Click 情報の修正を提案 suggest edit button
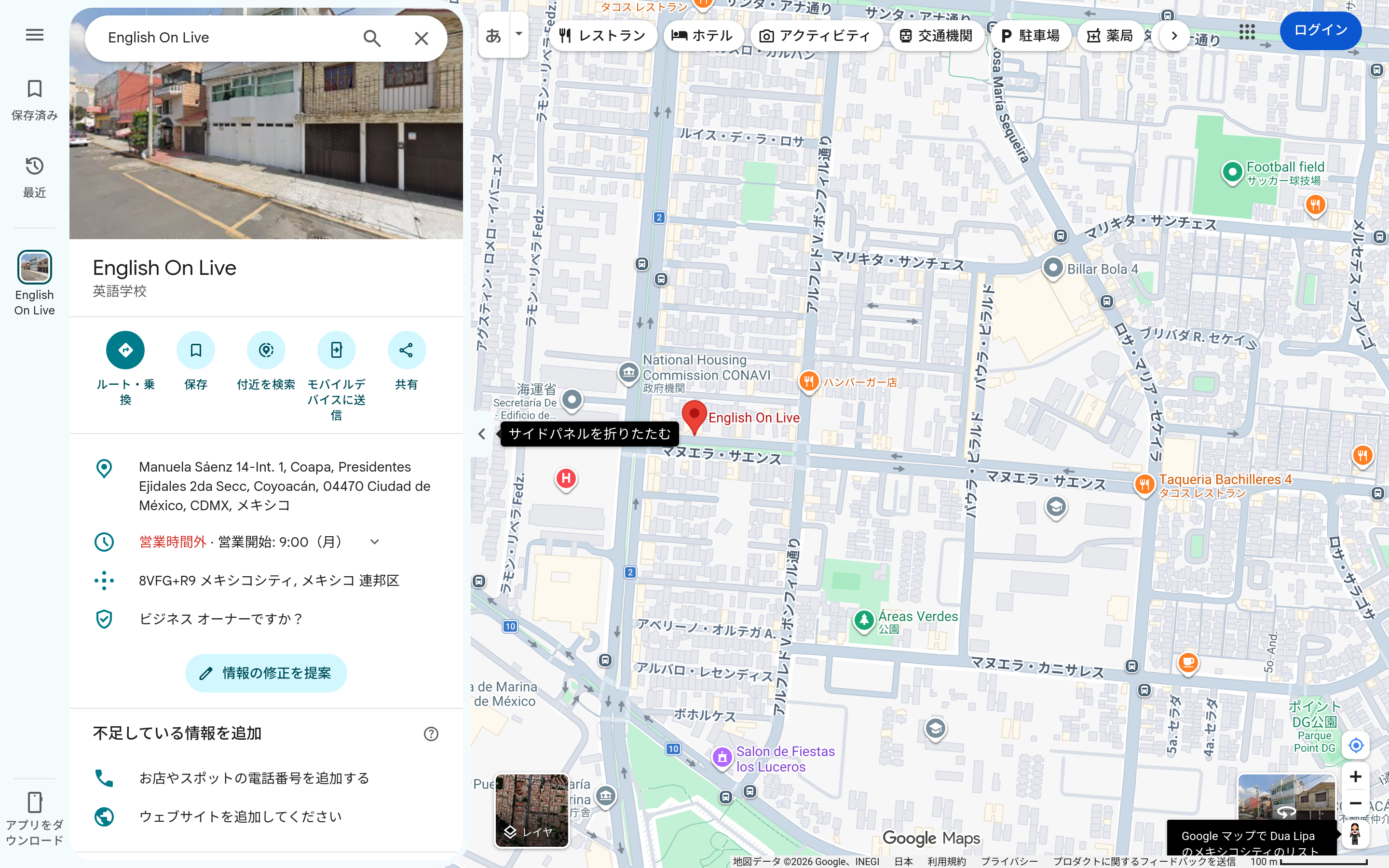Image resolution: width=1389 pixels, height=868 pixels. coord(266,673)
